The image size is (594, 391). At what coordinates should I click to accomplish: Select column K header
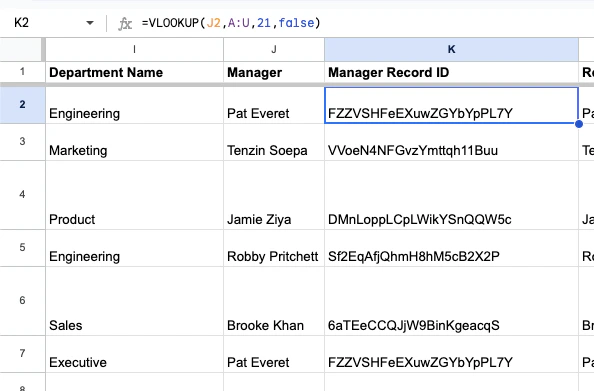coord(451,49)
